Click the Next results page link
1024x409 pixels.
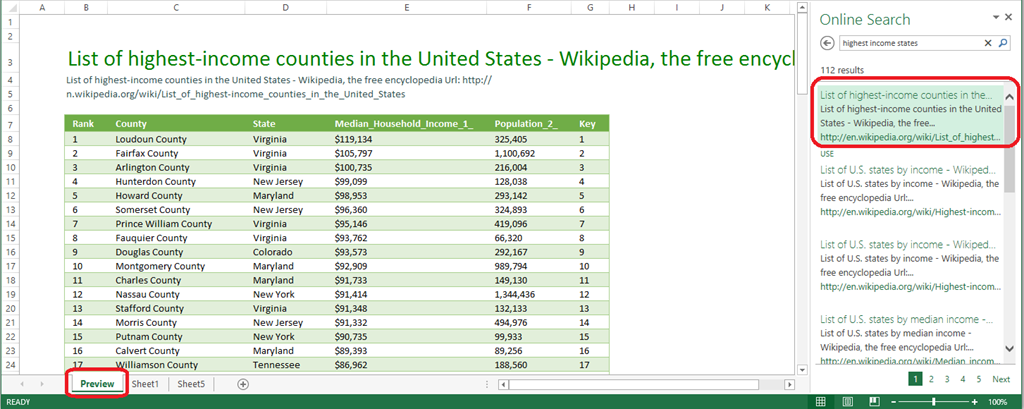click(x=1000, y=379)
